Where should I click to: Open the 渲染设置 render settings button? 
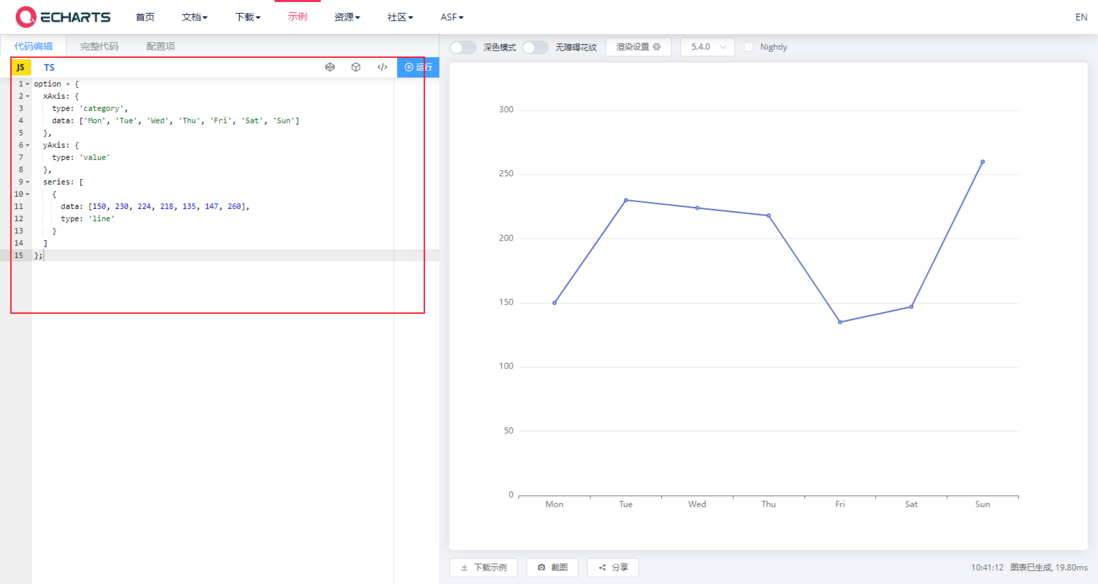638,47
